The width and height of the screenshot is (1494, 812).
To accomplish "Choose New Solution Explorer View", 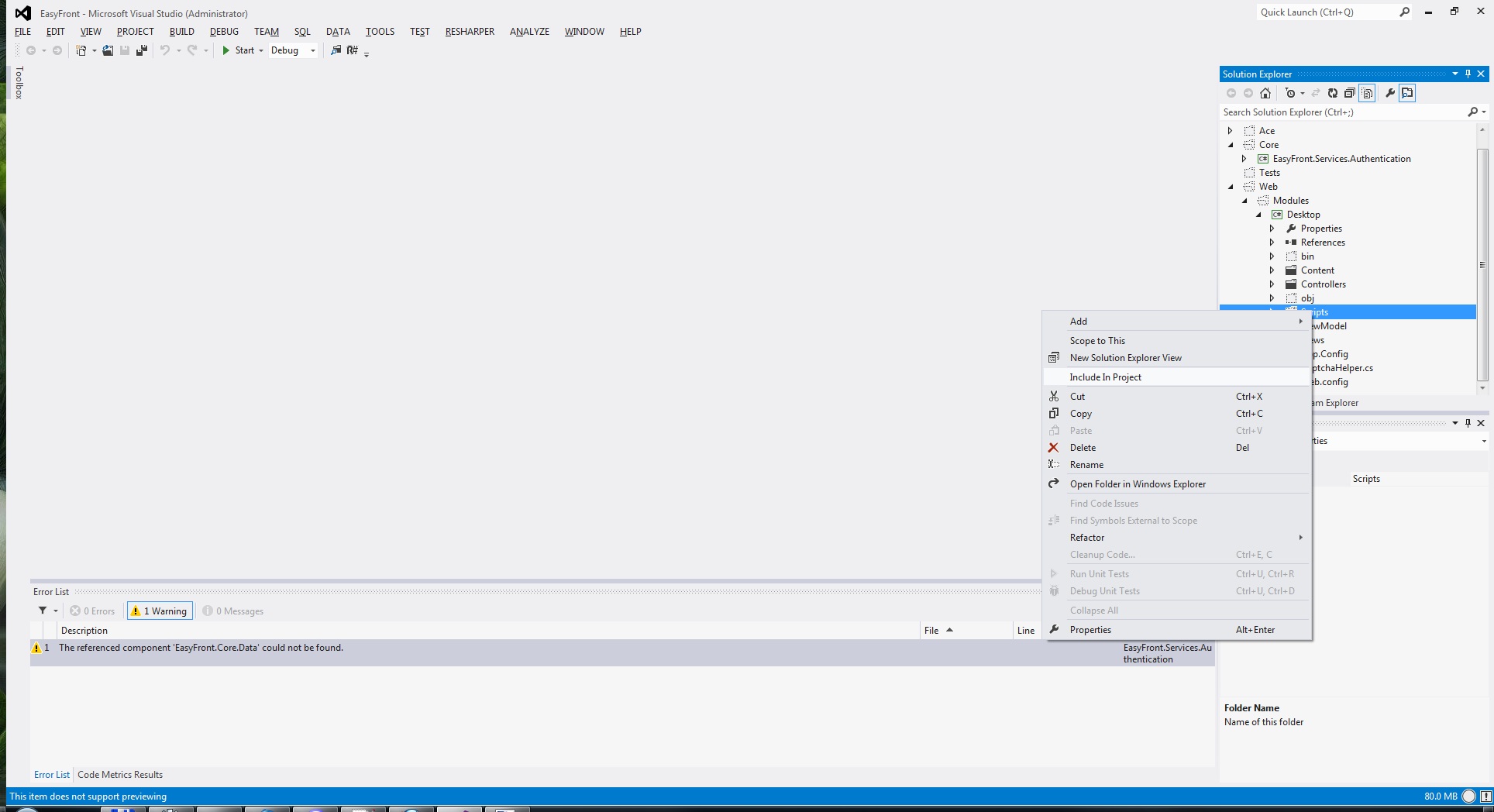I will [1176, 358].
